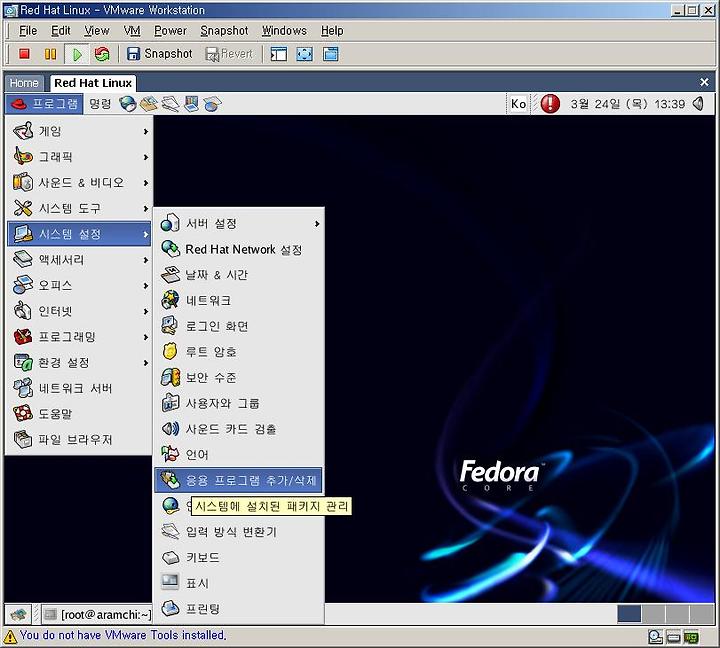The image size is (720, 648).
Task: Open the Power menu
Action: point(170,31)
